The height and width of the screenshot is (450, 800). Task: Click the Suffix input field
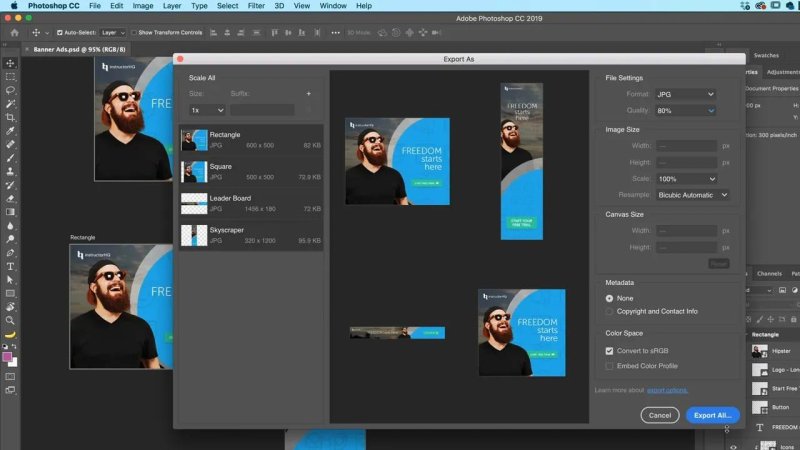pyautogui.click(x=262, y=110)
